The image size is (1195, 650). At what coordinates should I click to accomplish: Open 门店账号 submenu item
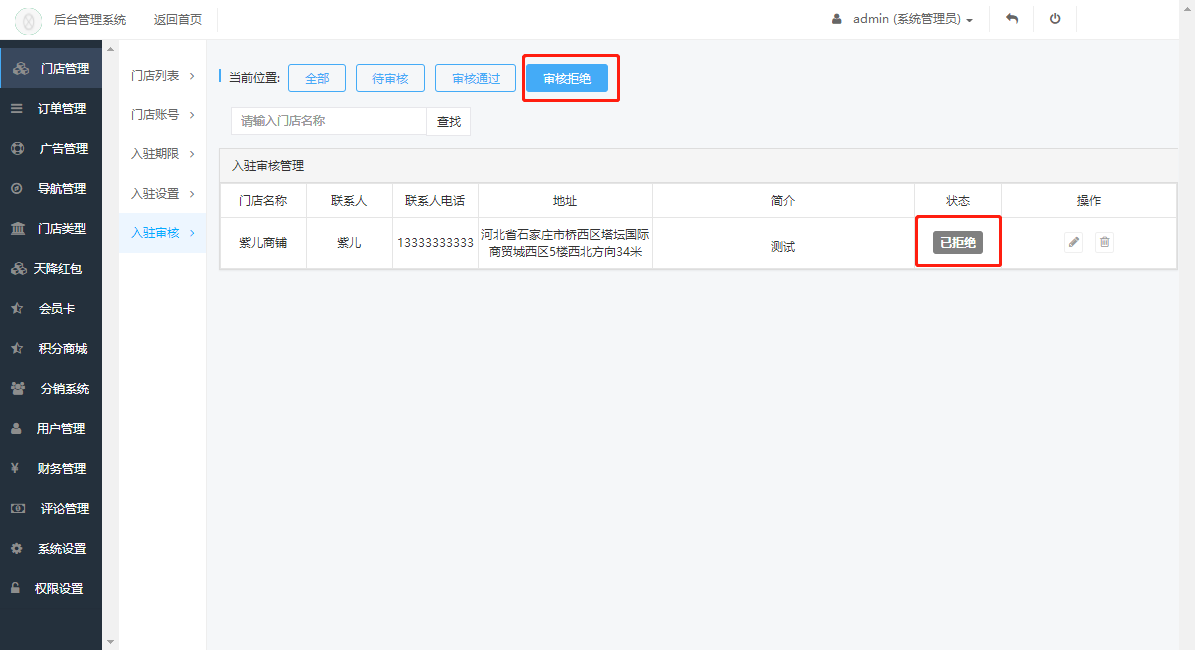[162, 114]
